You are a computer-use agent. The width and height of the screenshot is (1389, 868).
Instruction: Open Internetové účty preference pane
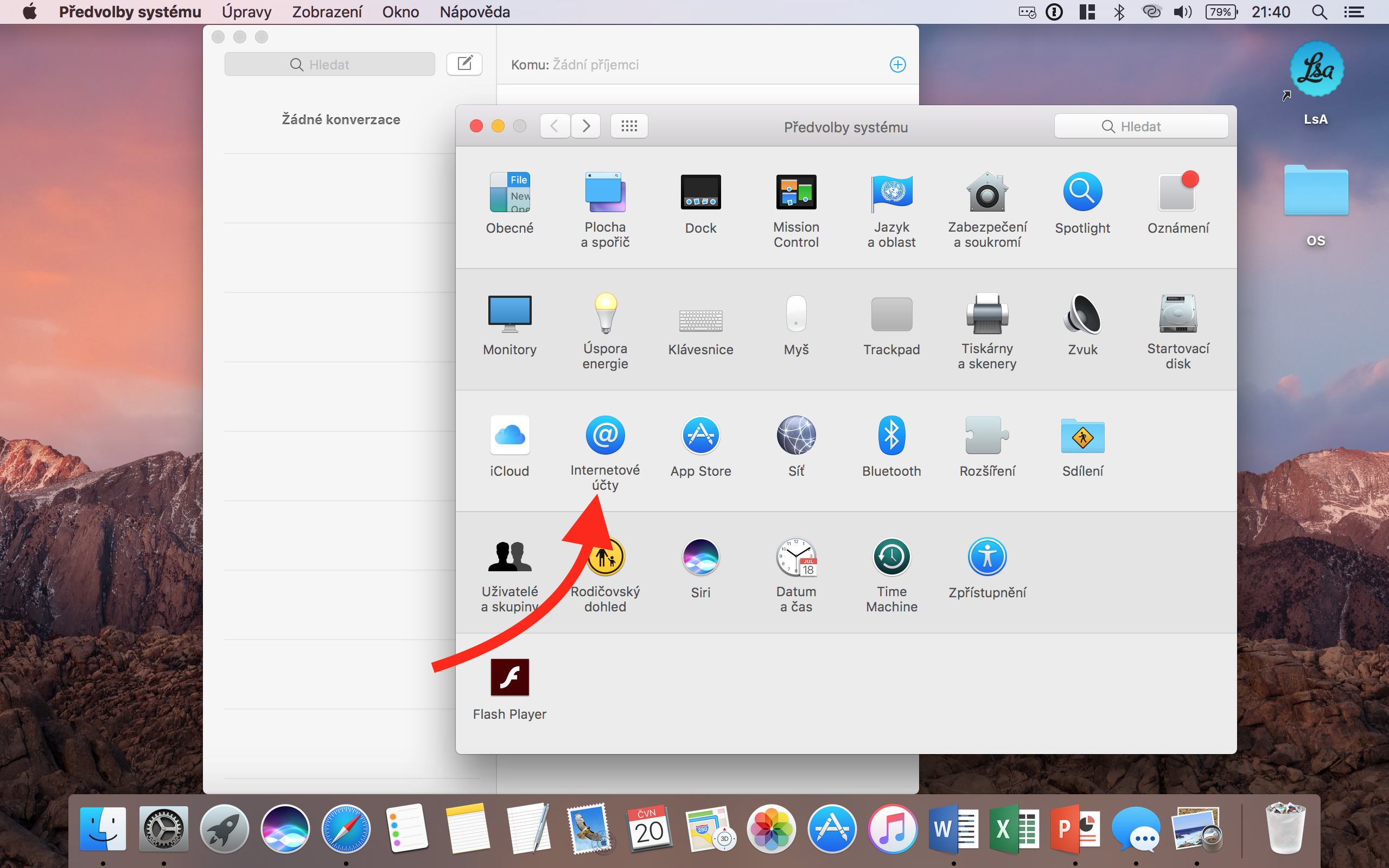[605, 436]
